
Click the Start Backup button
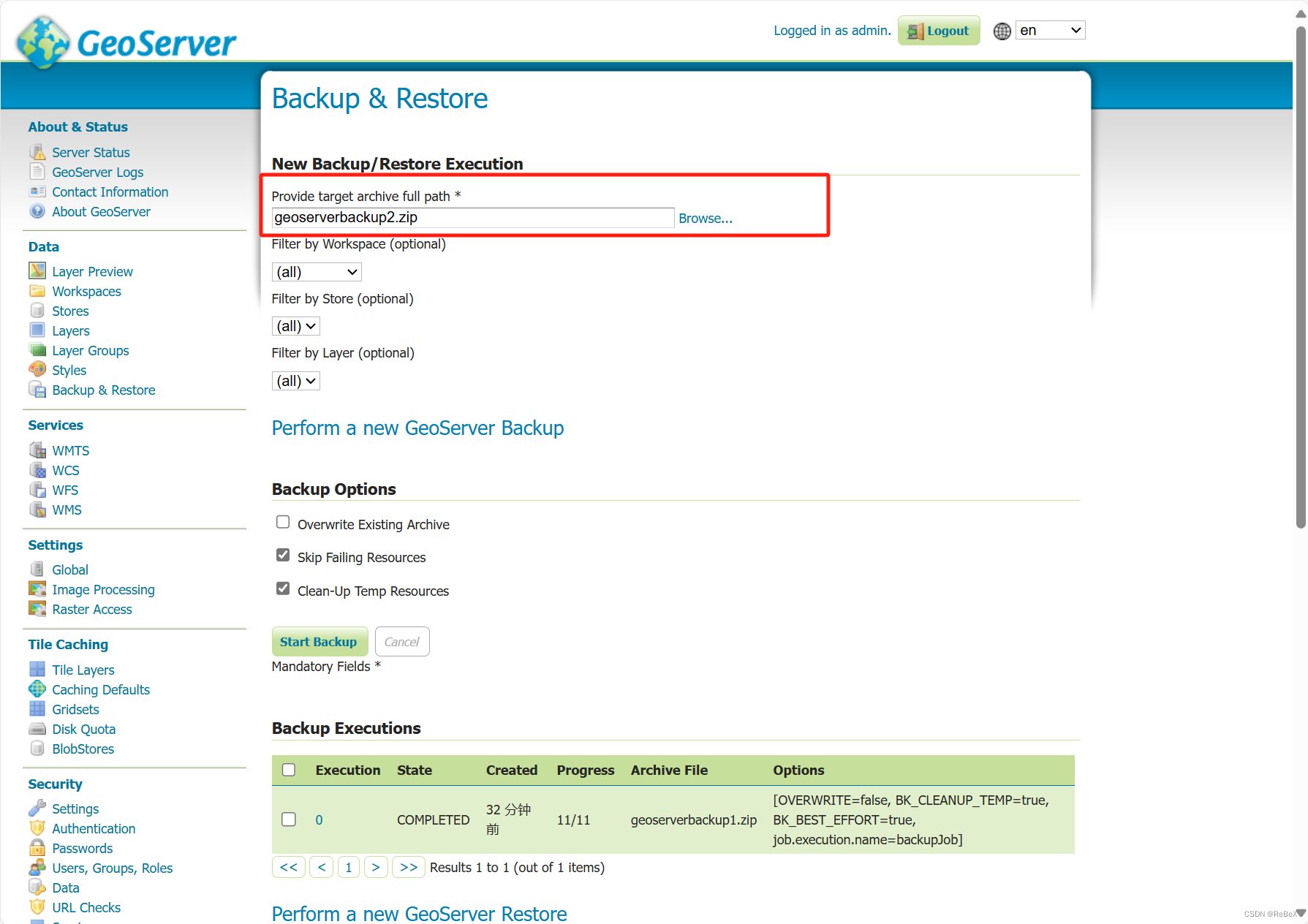click(320, 642)
